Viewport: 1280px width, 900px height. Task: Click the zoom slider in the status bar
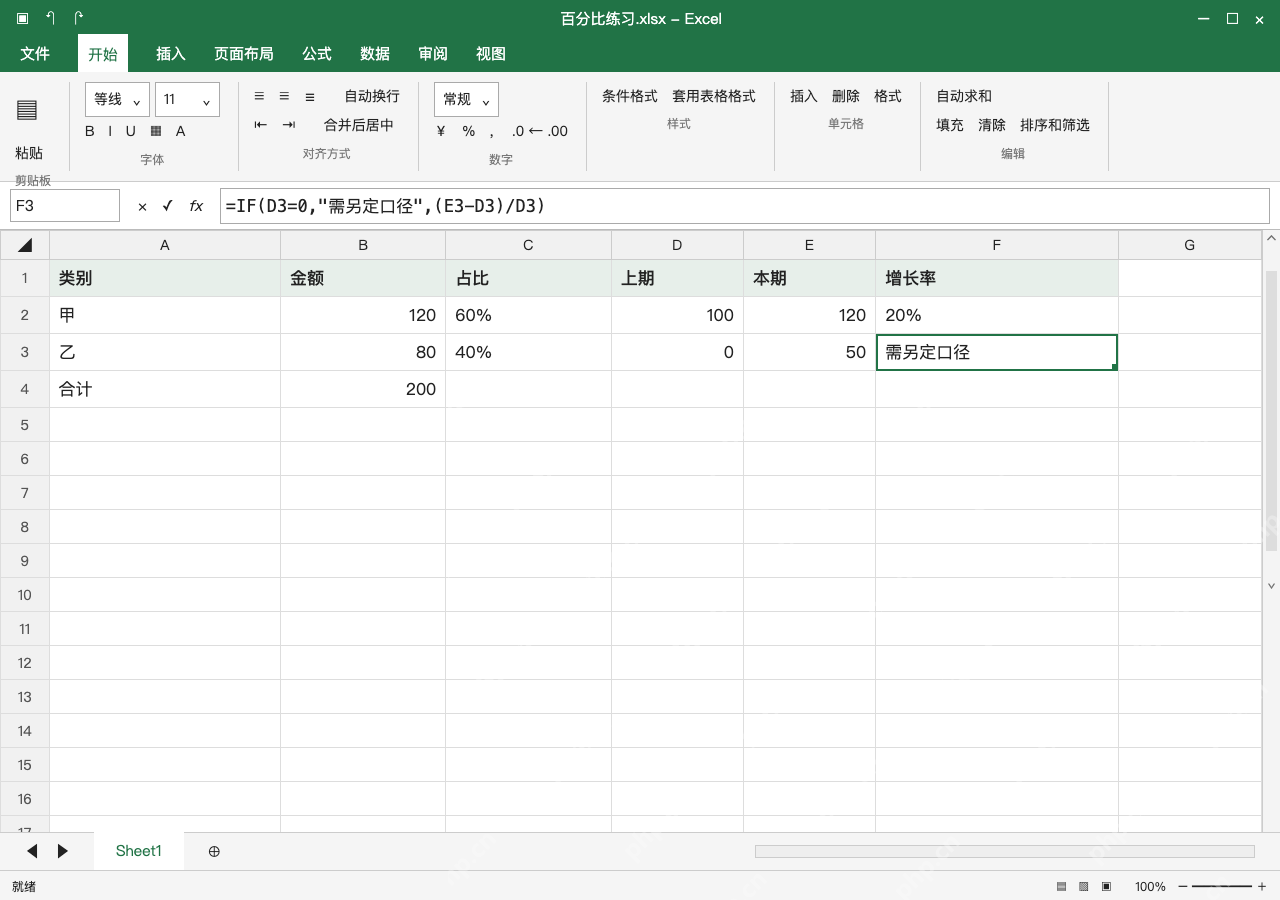point(1221,886)
